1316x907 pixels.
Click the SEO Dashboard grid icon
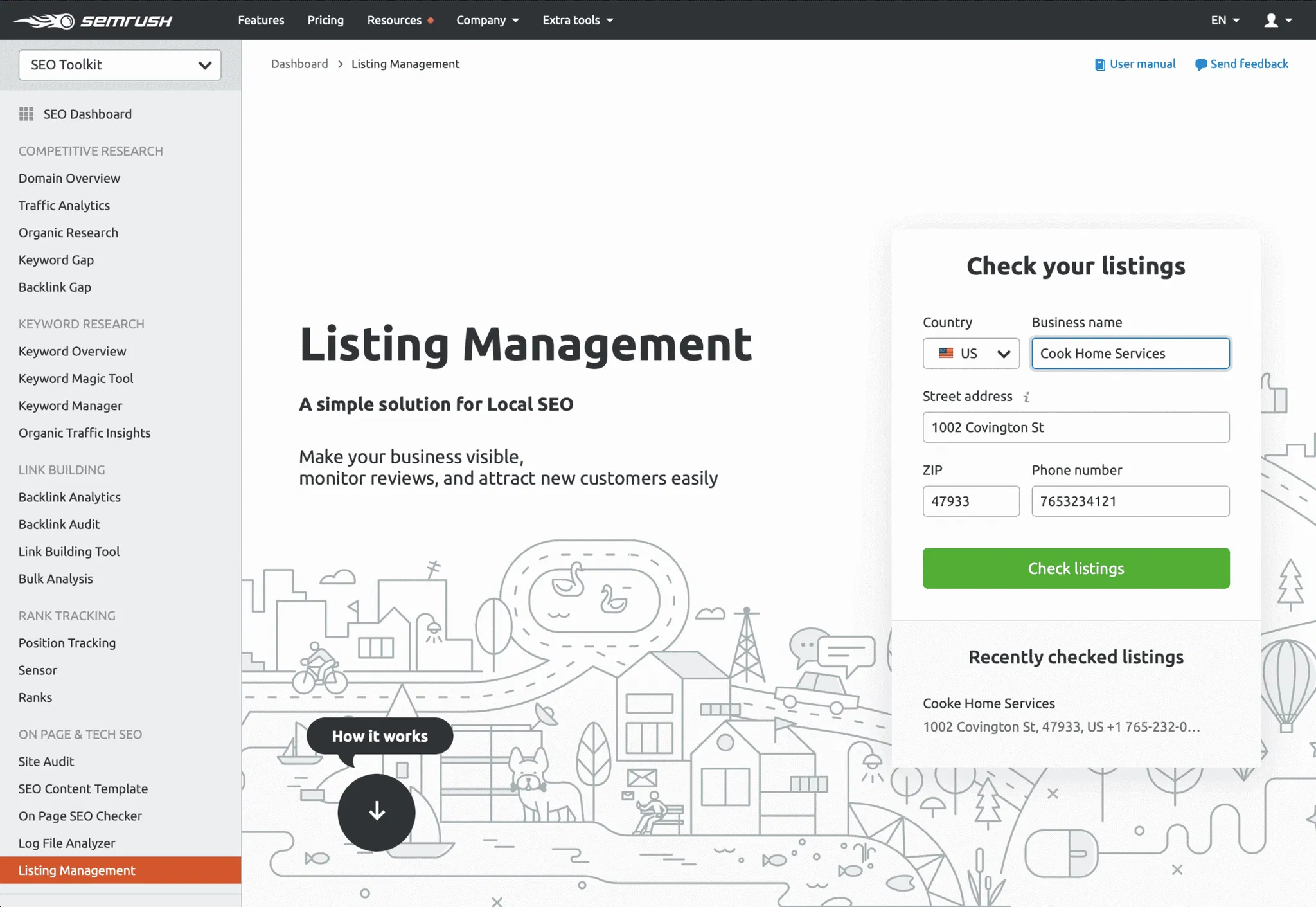click(26, 114)
